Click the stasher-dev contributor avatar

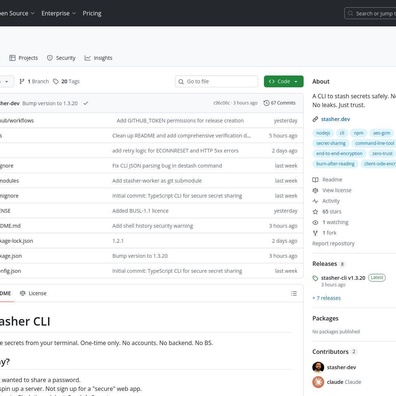coord(318,367)
